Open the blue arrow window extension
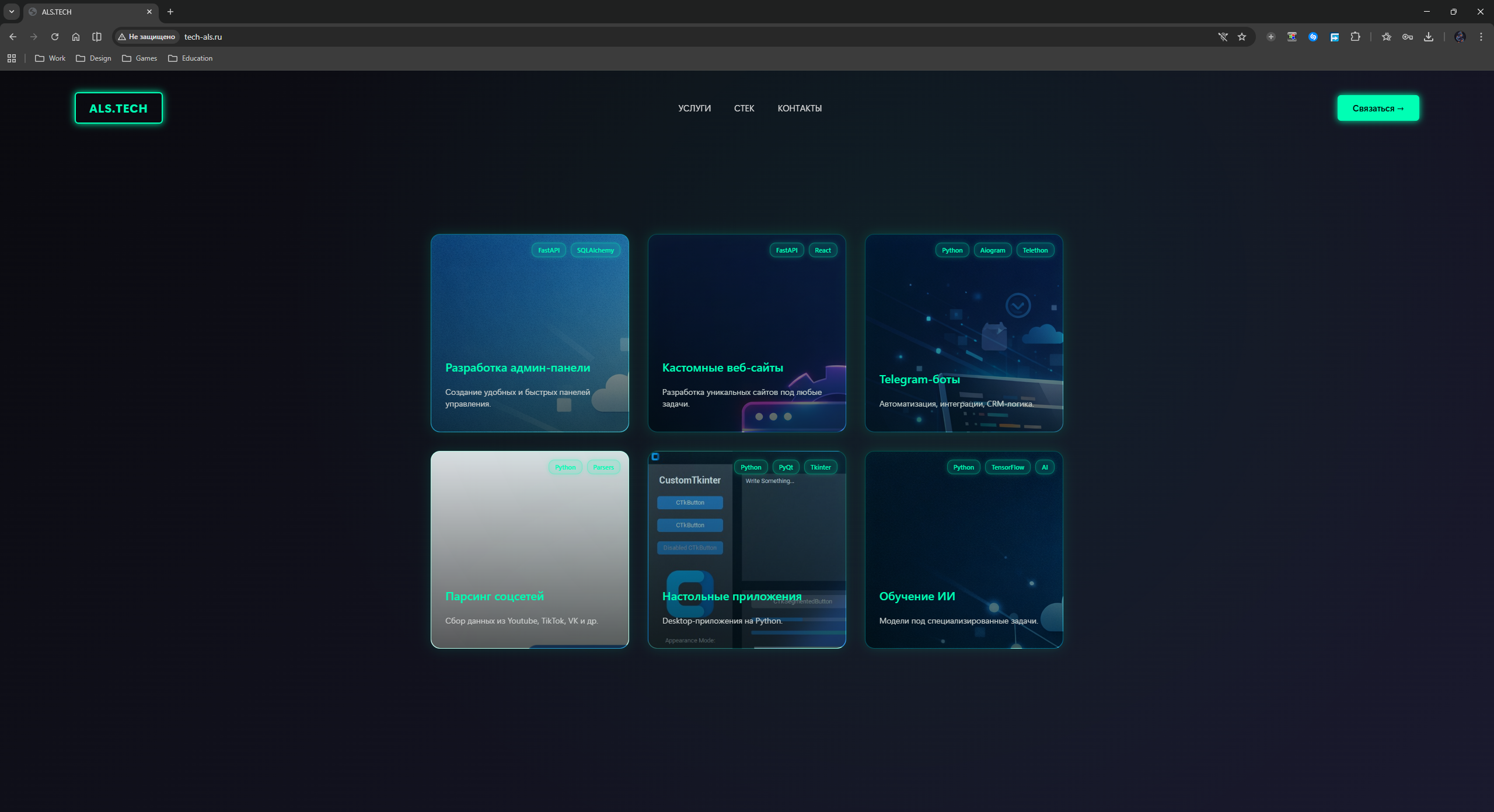The image size is (1494, 812). pos(1335,37)
